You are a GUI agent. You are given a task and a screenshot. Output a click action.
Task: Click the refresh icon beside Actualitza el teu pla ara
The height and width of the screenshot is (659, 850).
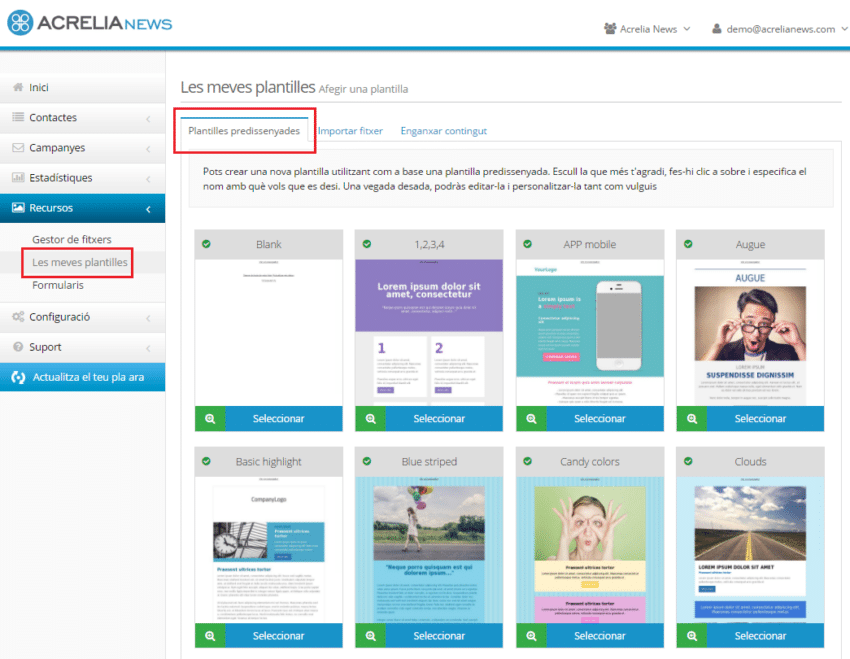pyautogui.click(x=18, y=377)
